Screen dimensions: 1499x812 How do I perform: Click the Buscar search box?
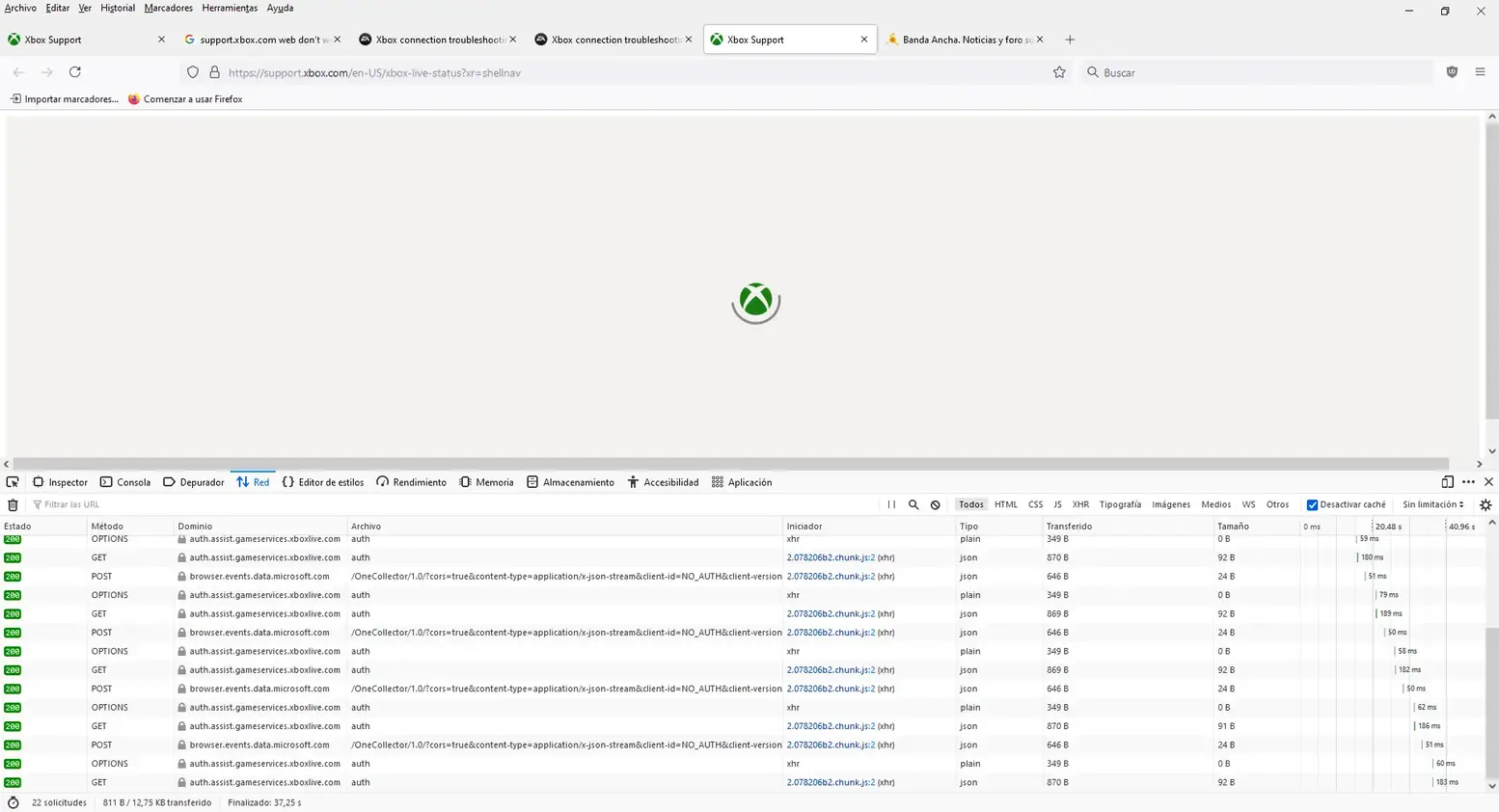pos(1257,72)
